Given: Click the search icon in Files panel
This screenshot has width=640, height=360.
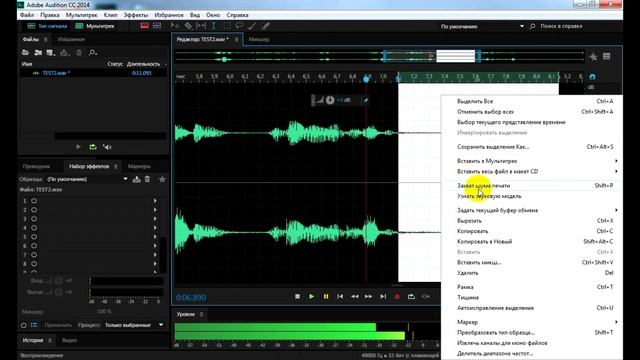Looking at the screenshot, I should click(x=93, y=53).
